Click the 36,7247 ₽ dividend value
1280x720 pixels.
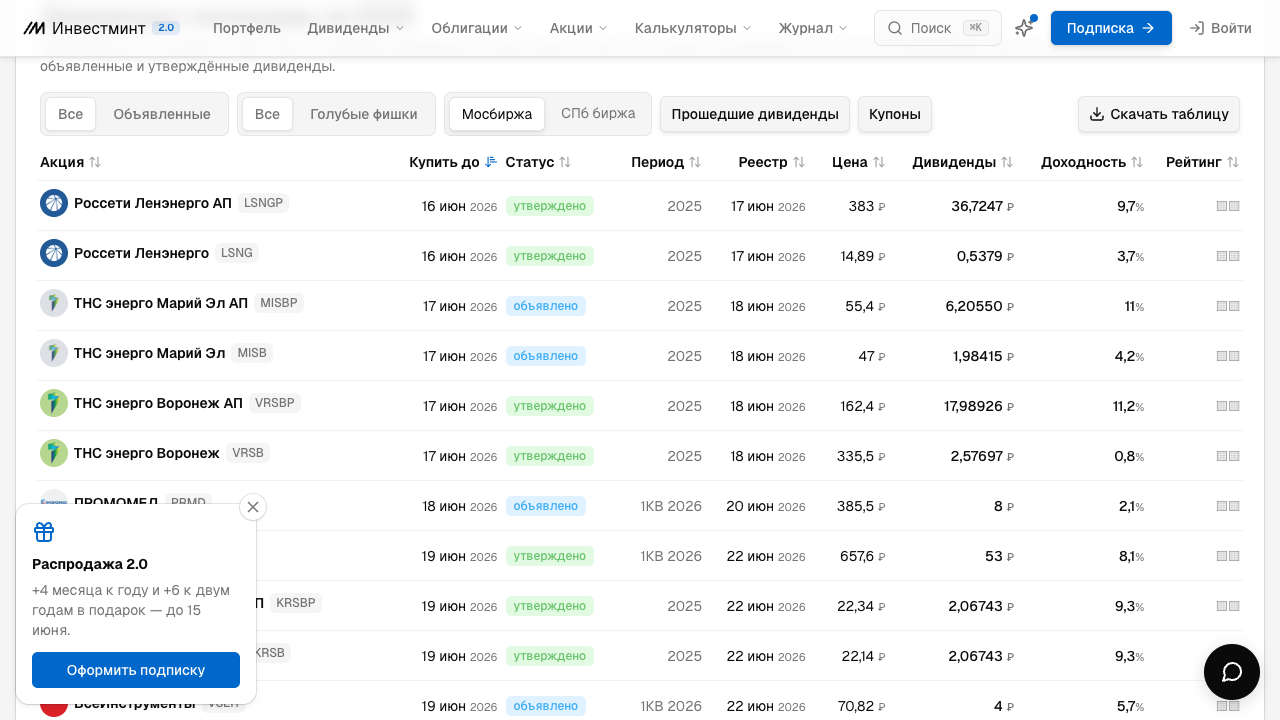click(x=983, y=206)
